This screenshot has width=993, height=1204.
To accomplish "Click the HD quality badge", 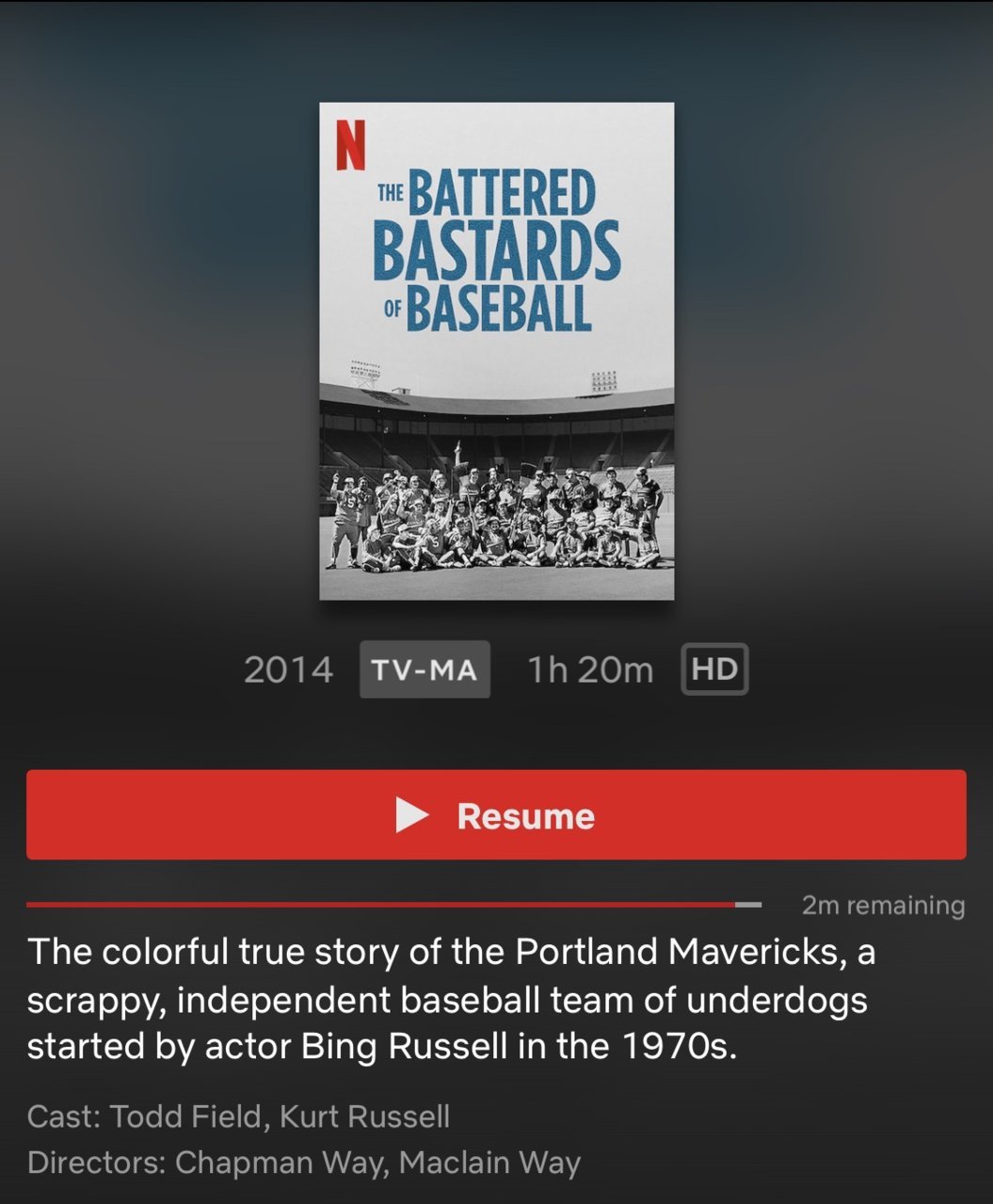I will point(714,669).
